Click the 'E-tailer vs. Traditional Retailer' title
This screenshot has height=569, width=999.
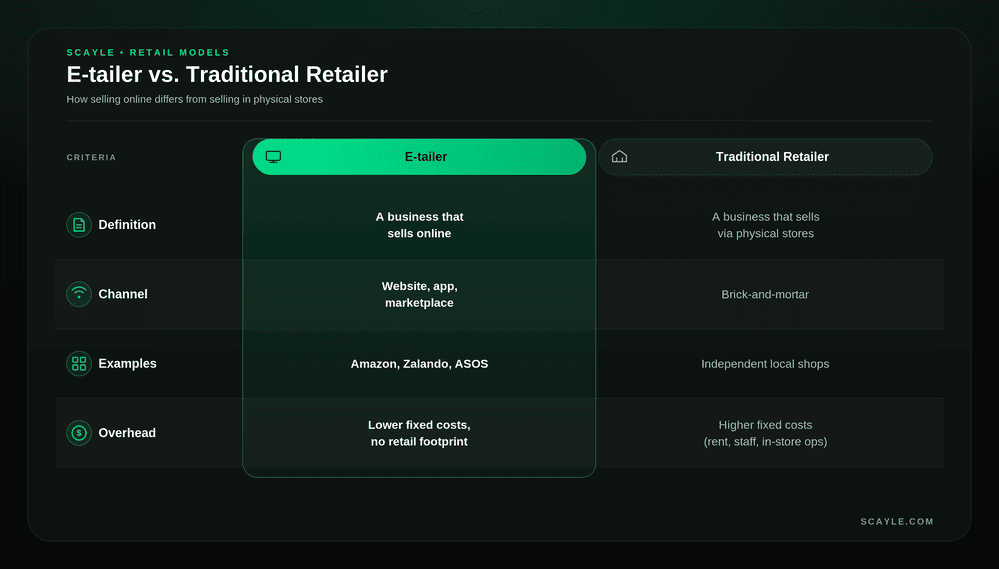227,75
